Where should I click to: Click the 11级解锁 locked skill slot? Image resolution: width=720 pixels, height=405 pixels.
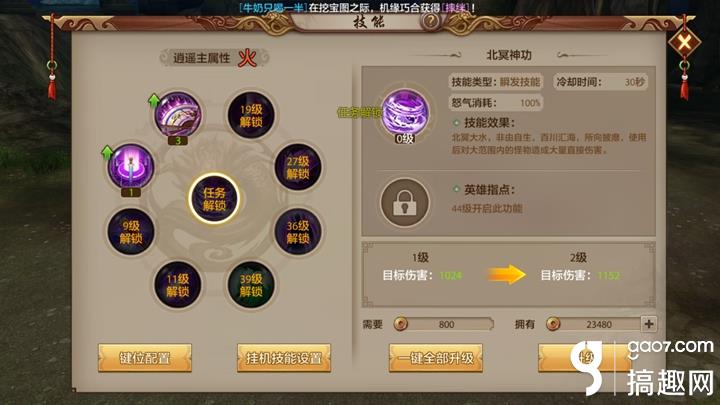[x=178, y=285]
